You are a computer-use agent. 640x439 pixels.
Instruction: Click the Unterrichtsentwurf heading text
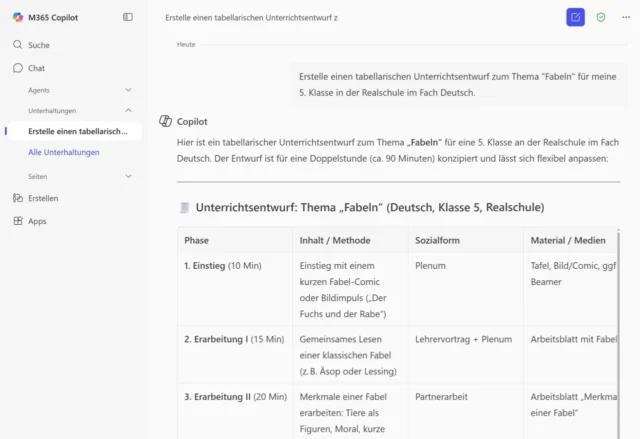pos(370,208)
